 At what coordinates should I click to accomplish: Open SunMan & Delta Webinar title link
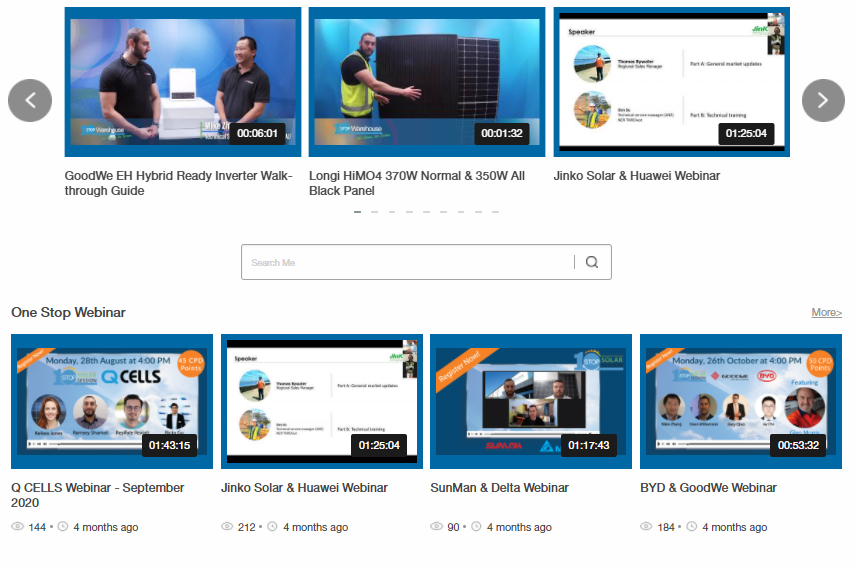pos(500,487)
